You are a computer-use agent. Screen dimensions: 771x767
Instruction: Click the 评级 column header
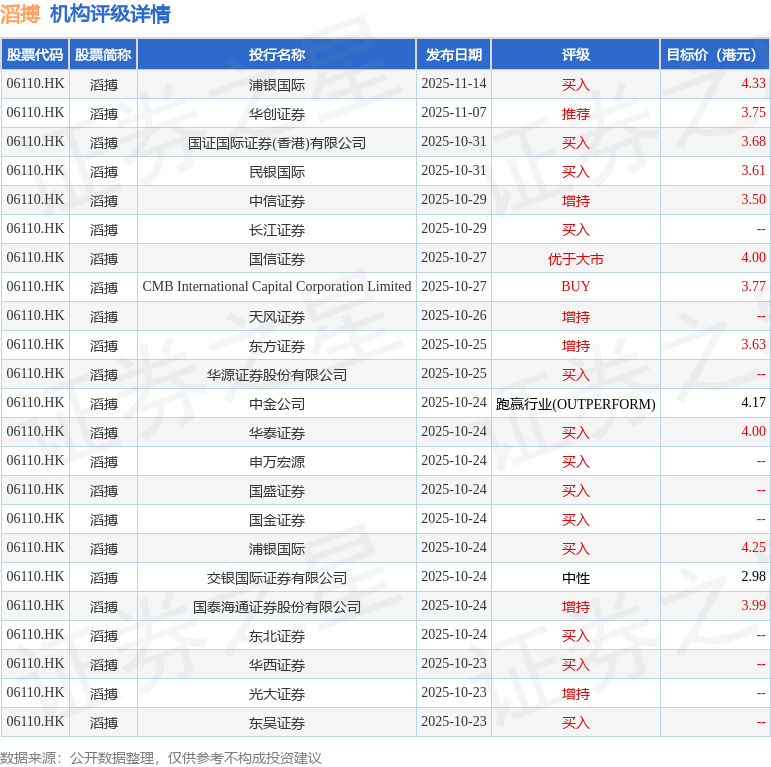575,55
